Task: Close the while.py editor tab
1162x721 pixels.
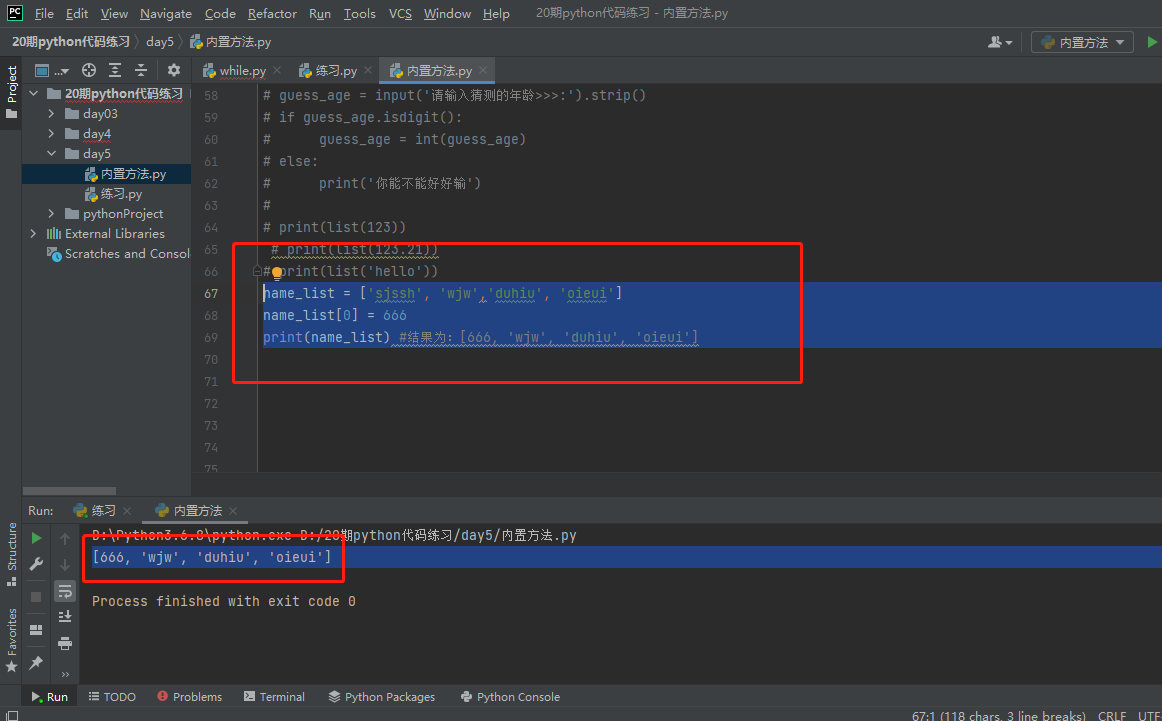Action: click(277, 70)
